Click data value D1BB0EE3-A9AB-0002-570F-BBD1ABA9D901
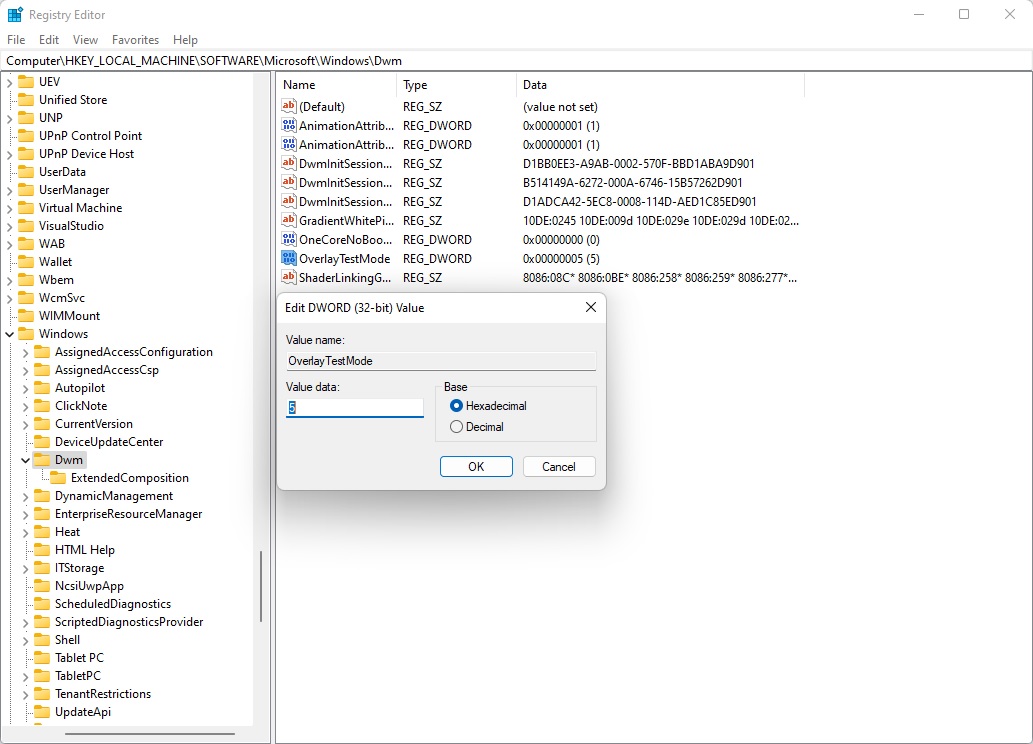The height and width of the screenshot is (744, 1033). [x=638, y=163]
